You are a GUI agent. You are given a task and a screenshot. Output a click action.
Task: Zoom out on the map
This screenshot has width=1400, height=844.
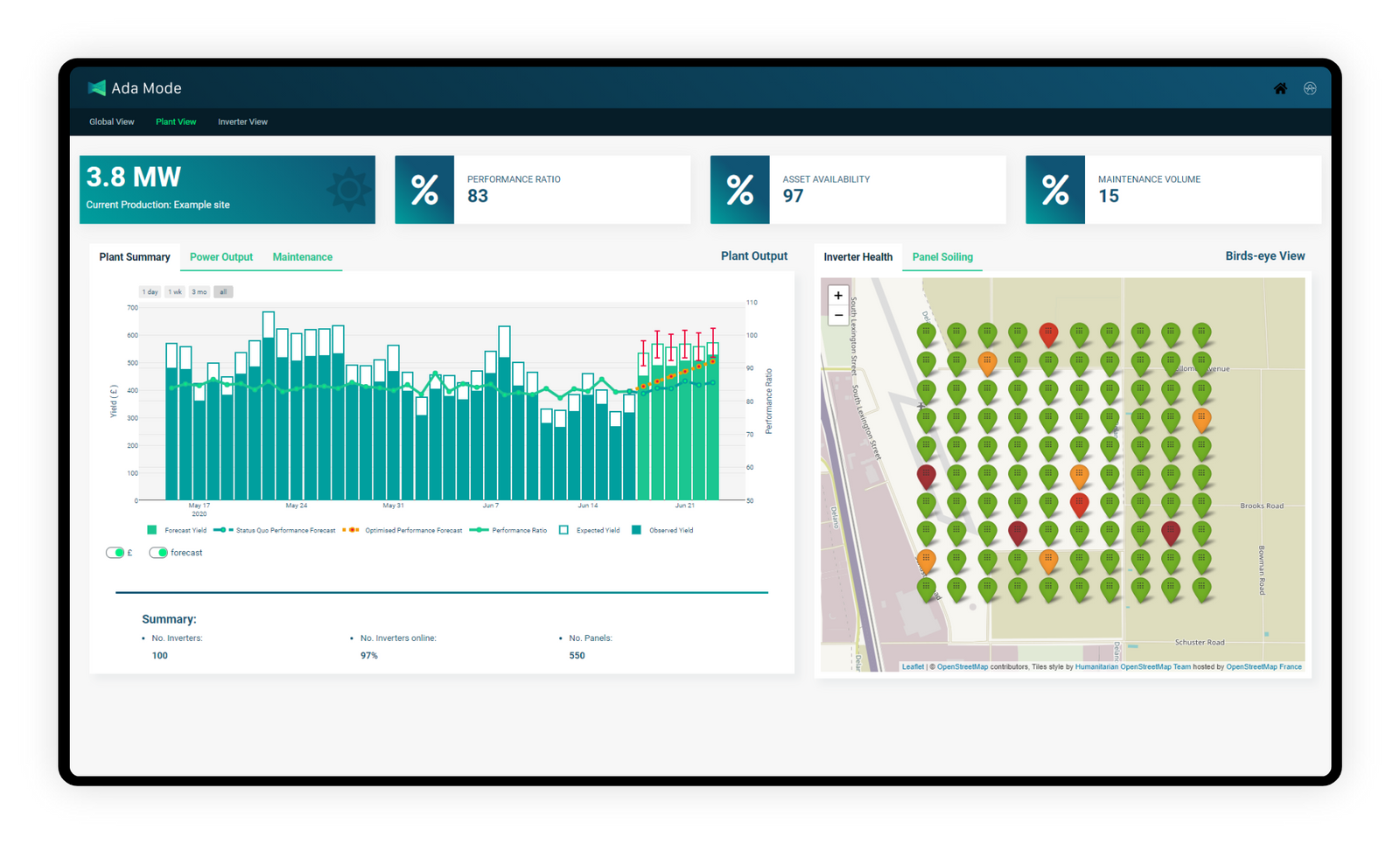pos(838,316)
